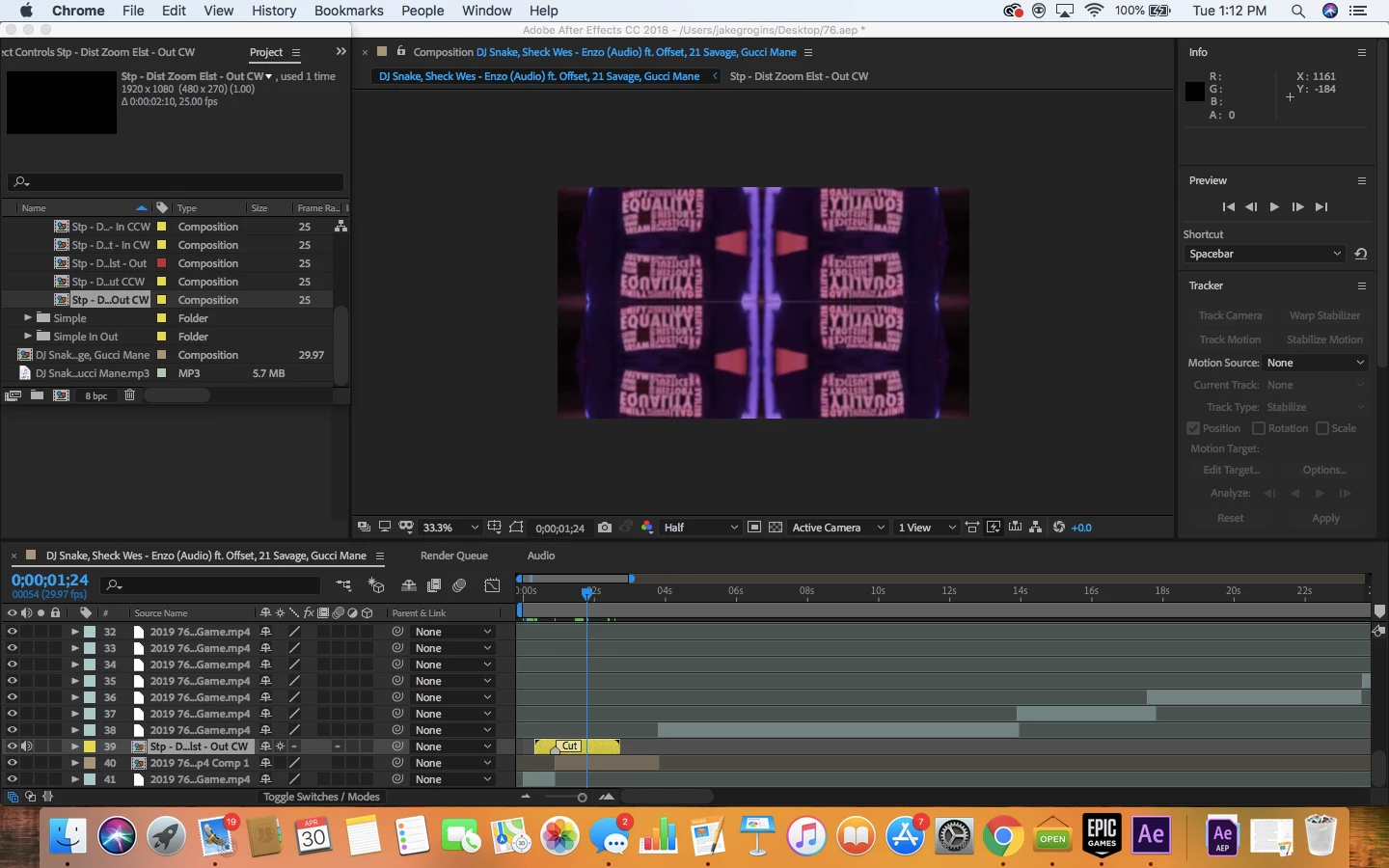Hide layer 36 using its eye icon
Image resolution: width=1389 pixels, height=868 pixels.
pyautogui.click(x=12, y=697)
